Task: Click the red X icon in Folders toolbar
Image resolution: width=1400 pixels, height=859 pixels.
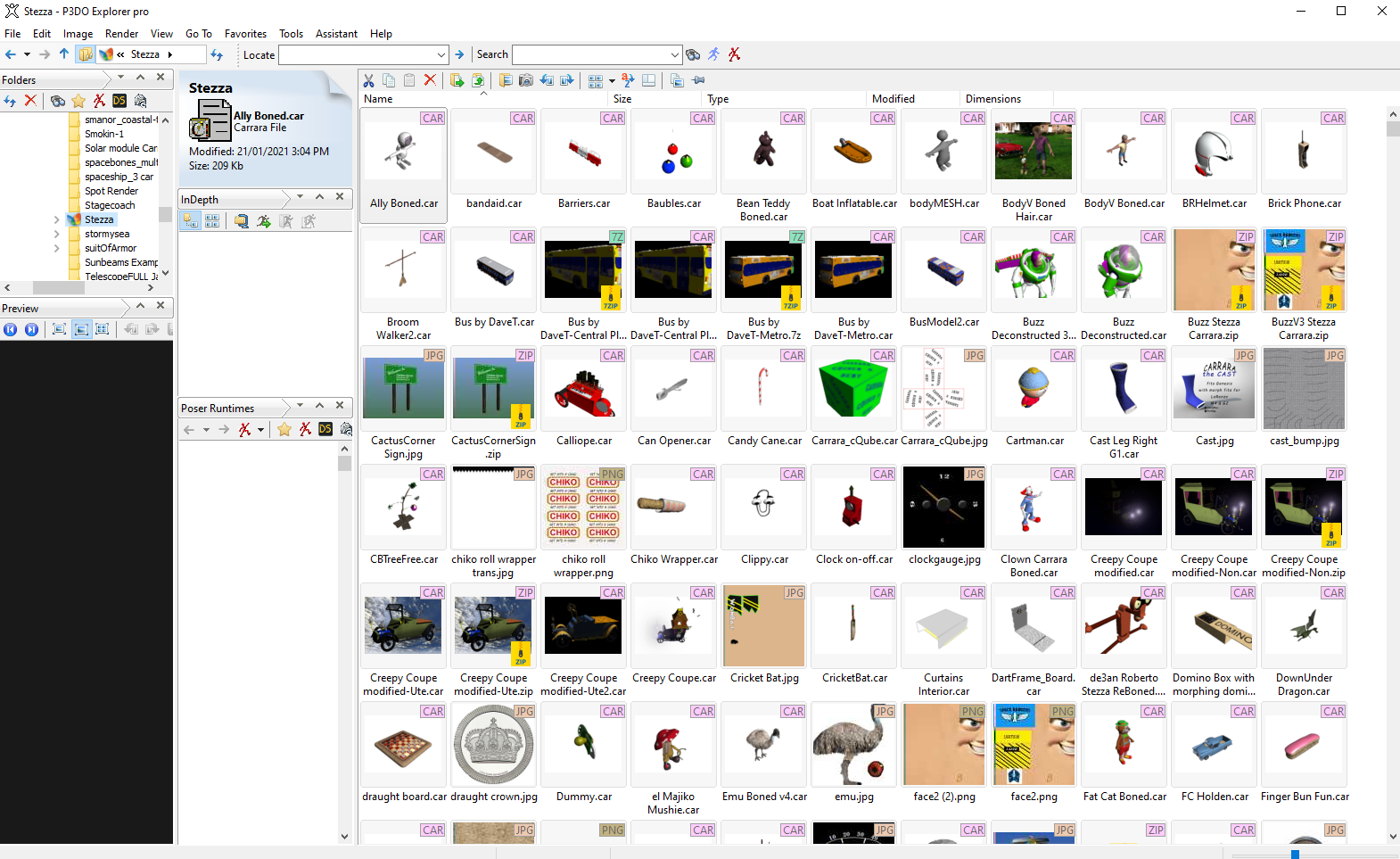Action: [x=30, y=101]
